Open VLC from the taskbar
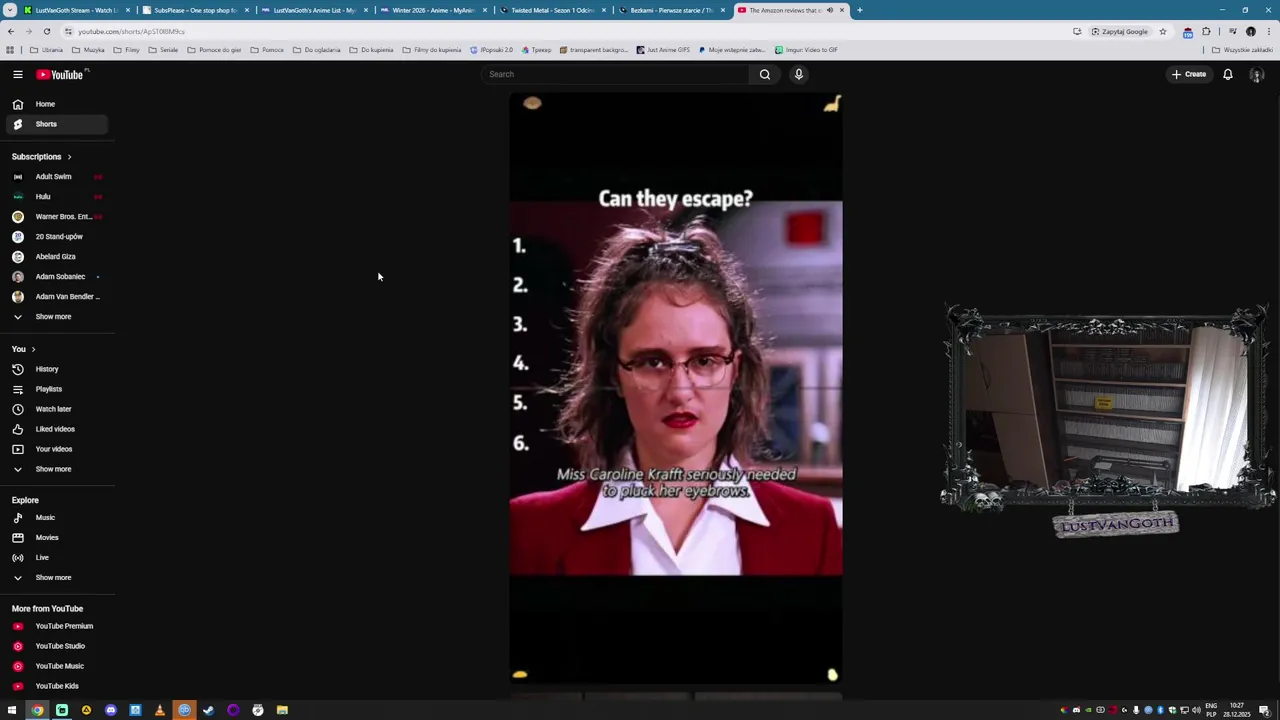1280x720 pixels. tap(159, 710)
